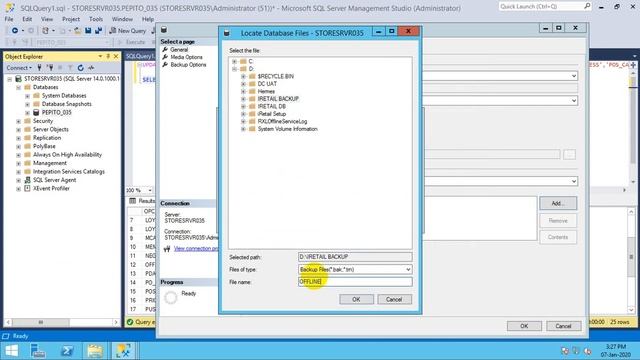Collapse the D: drive in file tree
This screenshot has width=640, height=360.
click(234, 69)
